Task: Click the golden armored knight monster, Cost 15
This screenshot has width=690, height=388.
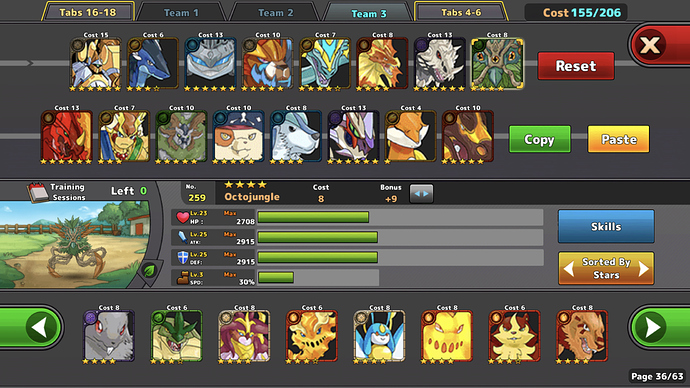Action: tap(95, 64)
